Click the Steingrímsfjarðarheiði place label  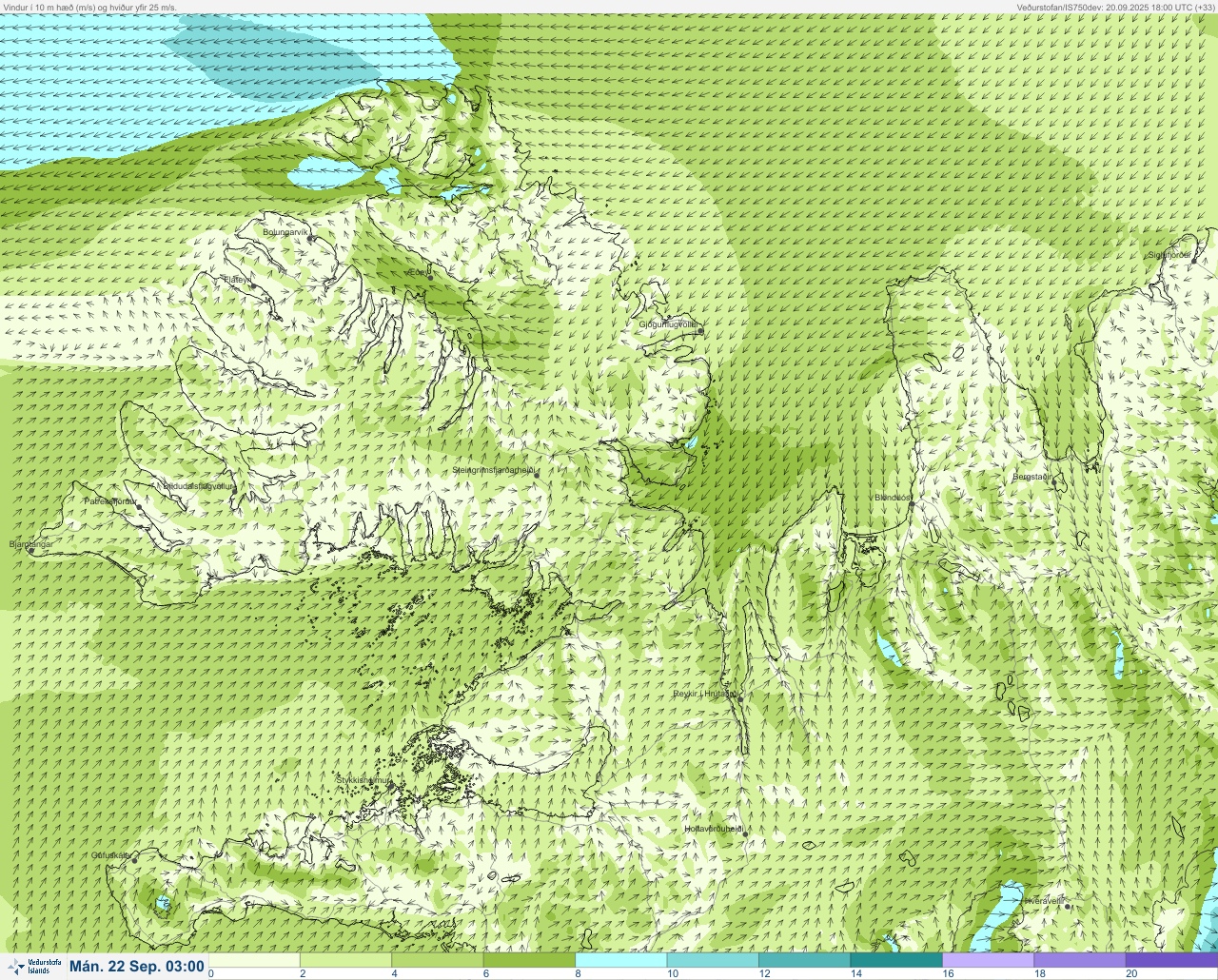click(495, 471)
